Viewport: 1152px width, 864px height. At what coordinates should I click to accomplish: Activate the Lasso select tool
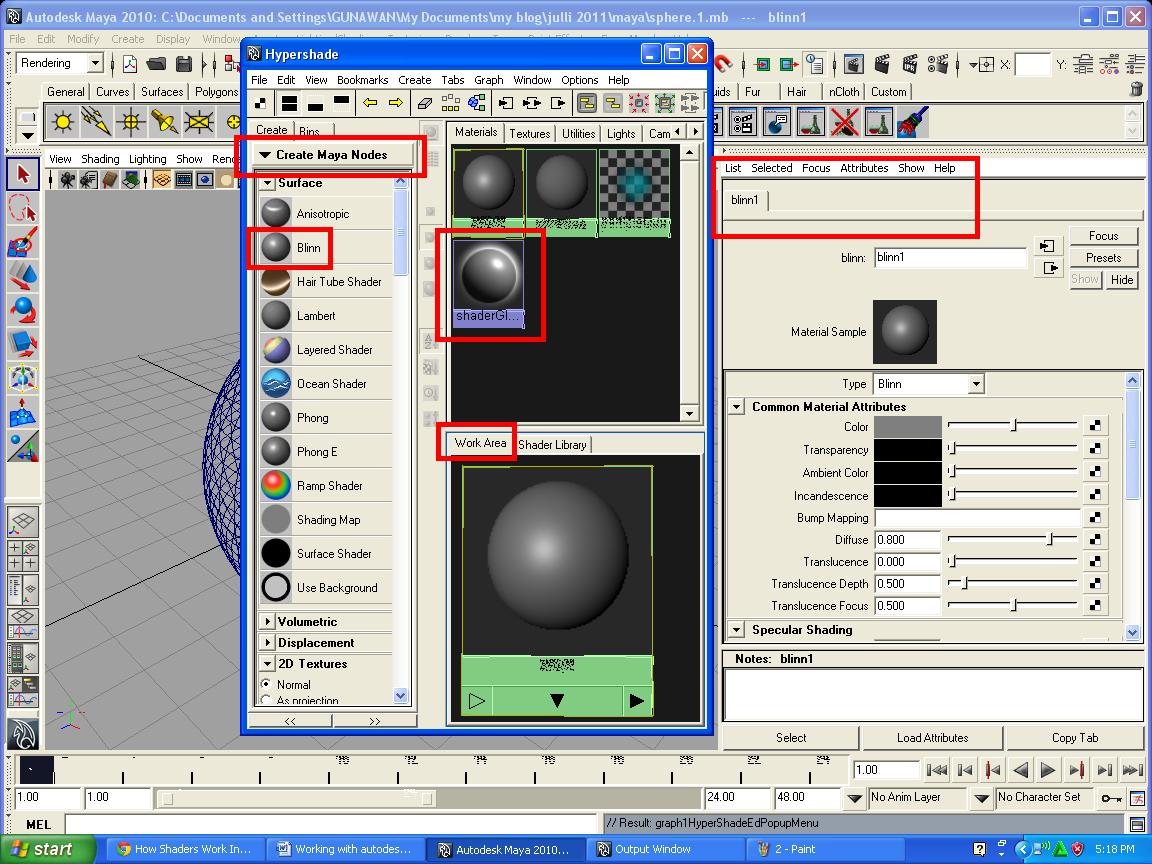23,208
